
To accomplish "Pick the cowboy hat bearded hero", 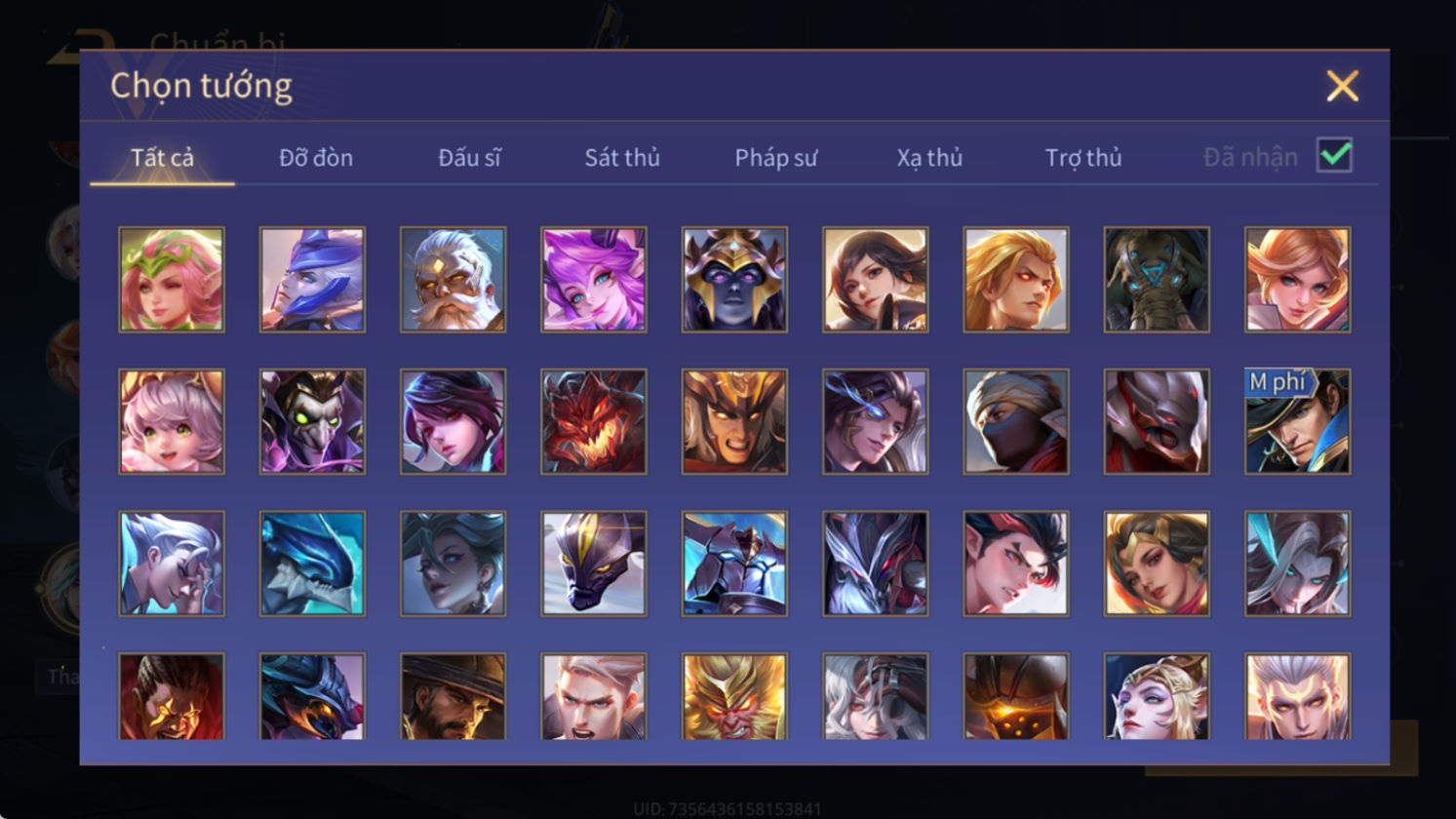I will pos(453,696).
